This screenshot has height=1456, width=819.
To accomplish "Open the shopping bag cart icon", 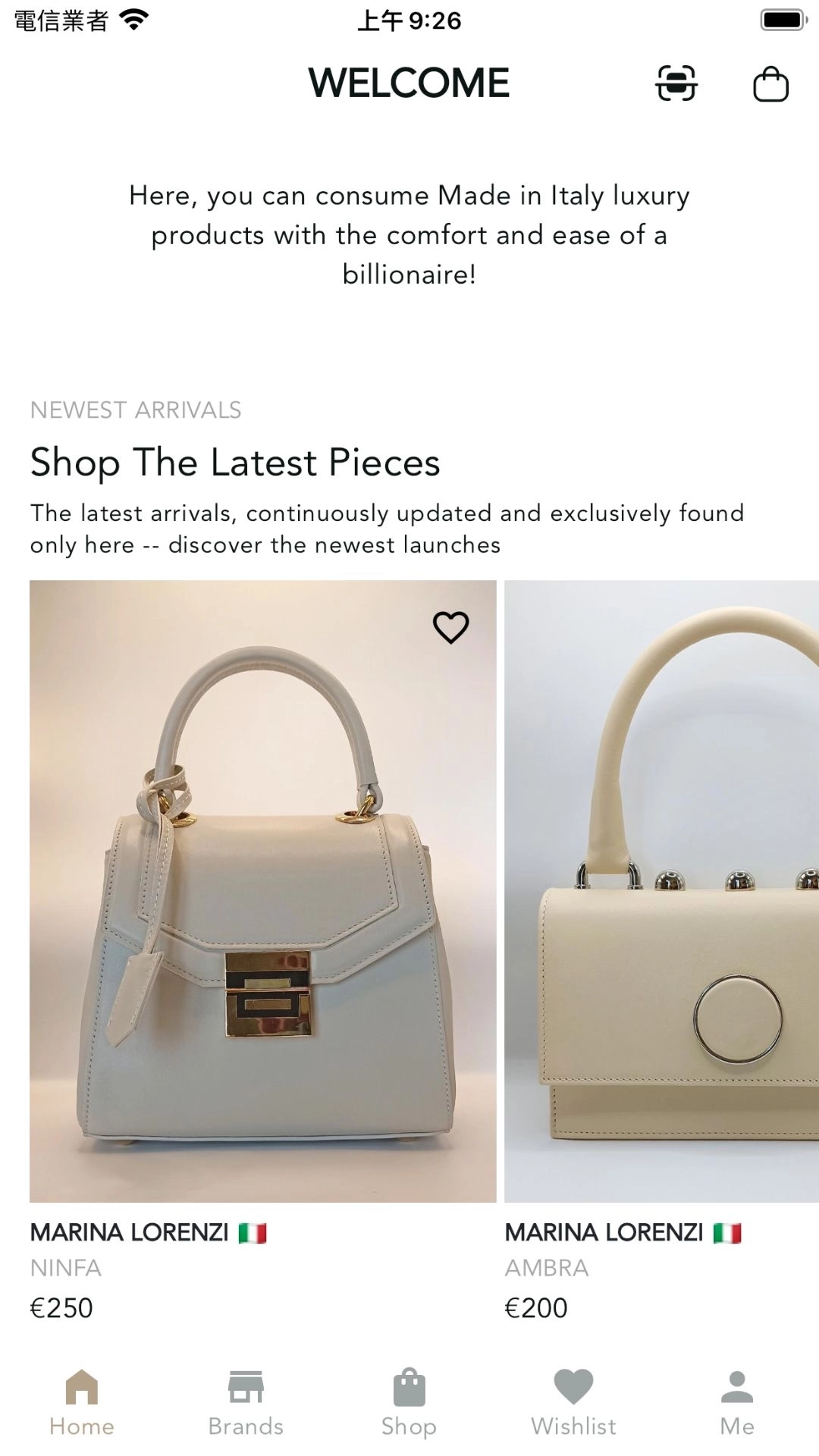I will pos(770,83).
